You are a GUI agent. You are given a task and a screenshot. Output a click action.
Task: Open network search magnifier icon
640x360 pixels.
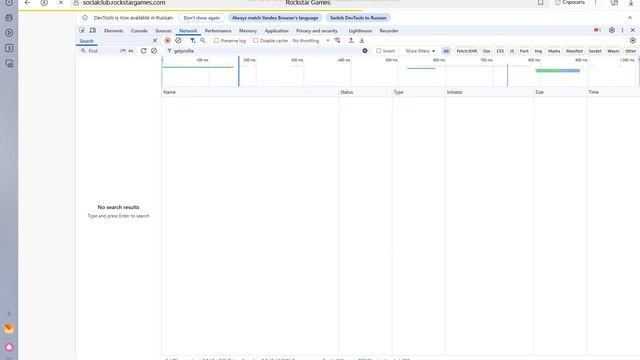[203, 40]
